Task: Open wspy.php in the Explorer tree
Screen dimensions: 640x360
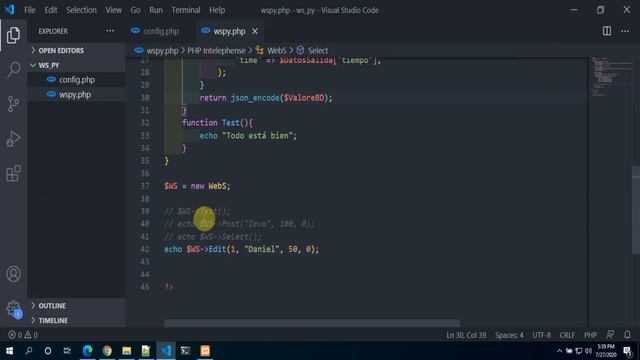Action: click(x=75, y=95)
